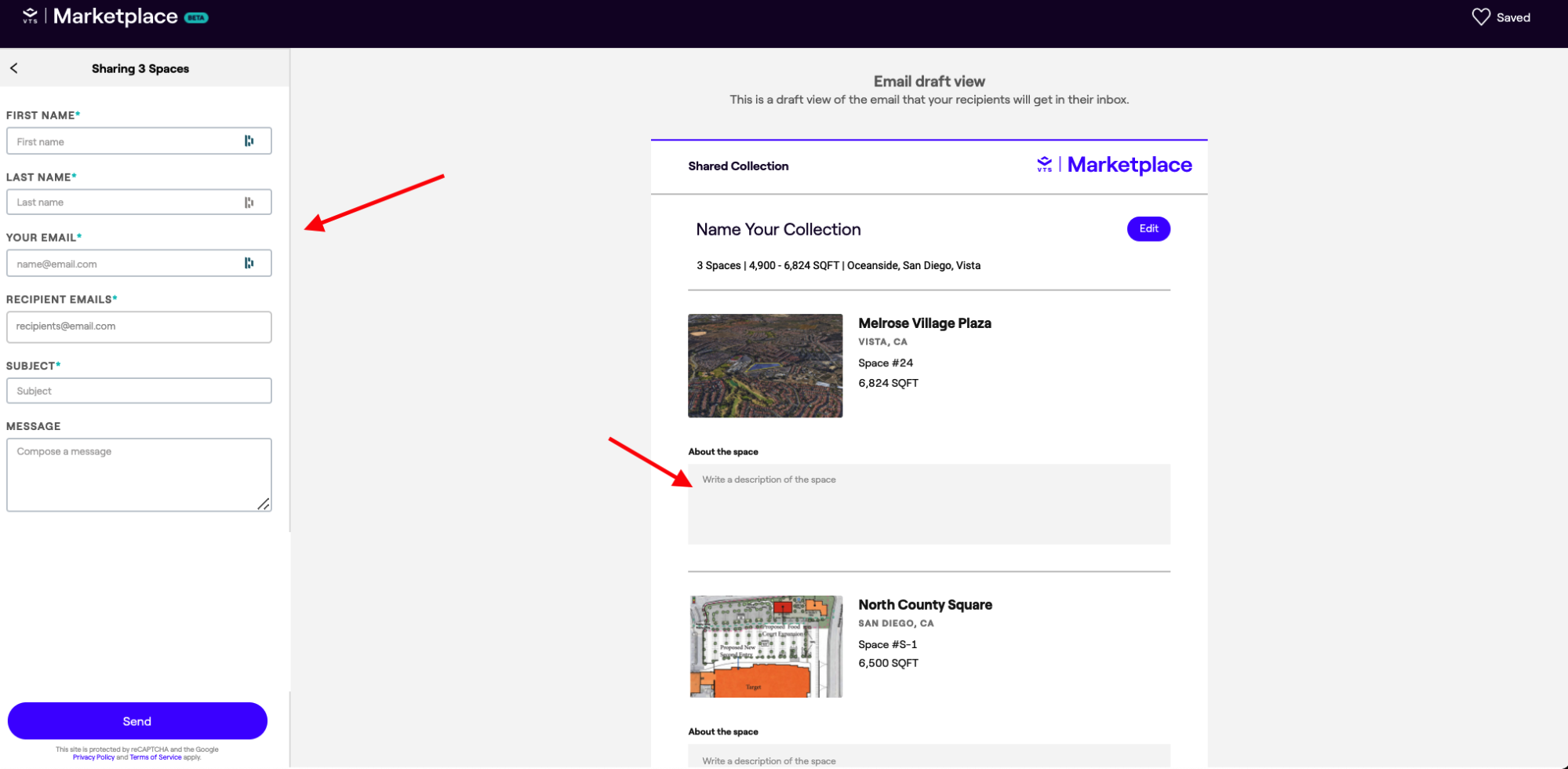Click the Melrose Village Plaza aerial thumbnail

pos(765,366)
